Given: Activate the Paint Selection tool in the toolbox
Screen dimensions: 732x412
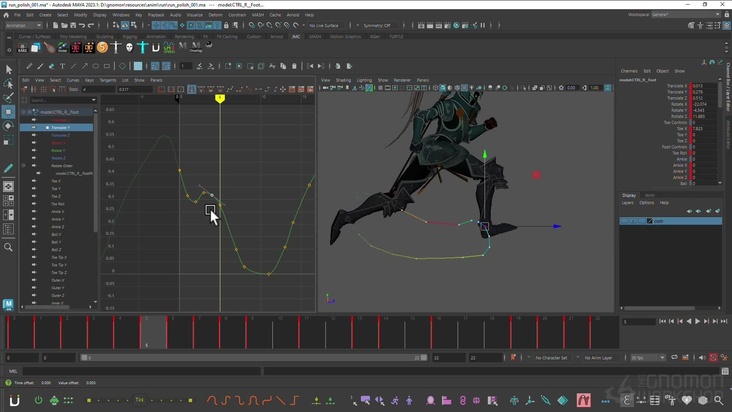Looking at the screenshot, I should click(9, 97).
